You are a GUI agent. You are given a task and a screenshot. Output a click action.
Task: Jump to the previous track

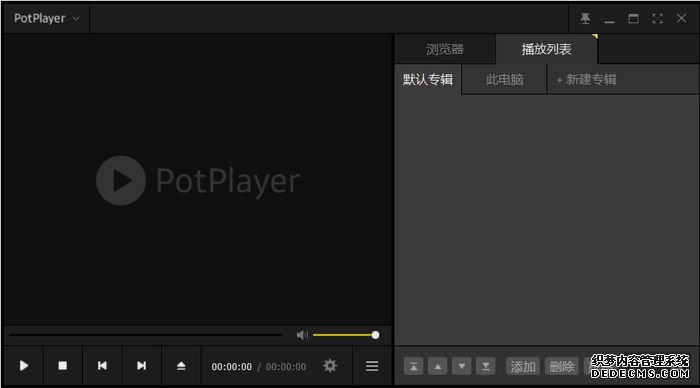[x=102, y=366]
